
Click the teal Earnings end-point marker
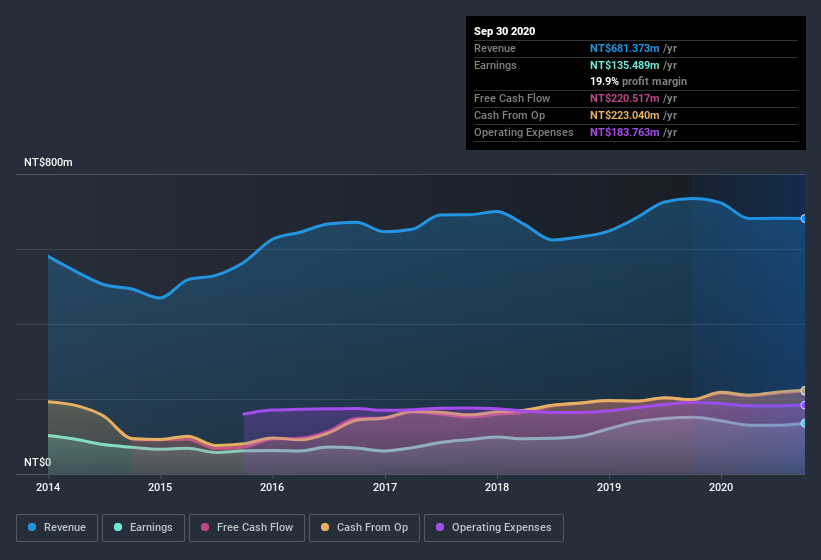804,423
